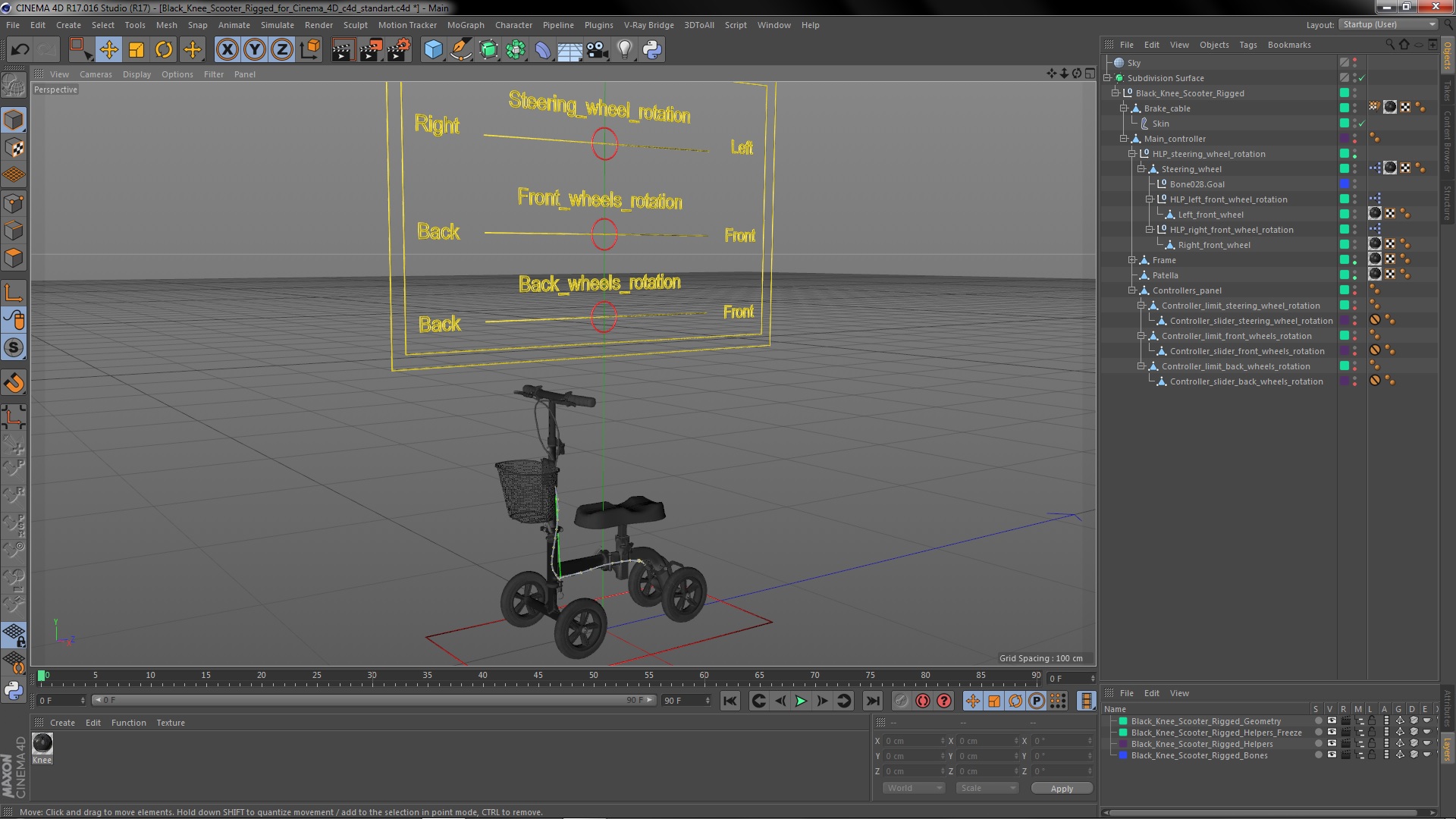
Task: Open the Character menu
Action: tap(513, 25)
